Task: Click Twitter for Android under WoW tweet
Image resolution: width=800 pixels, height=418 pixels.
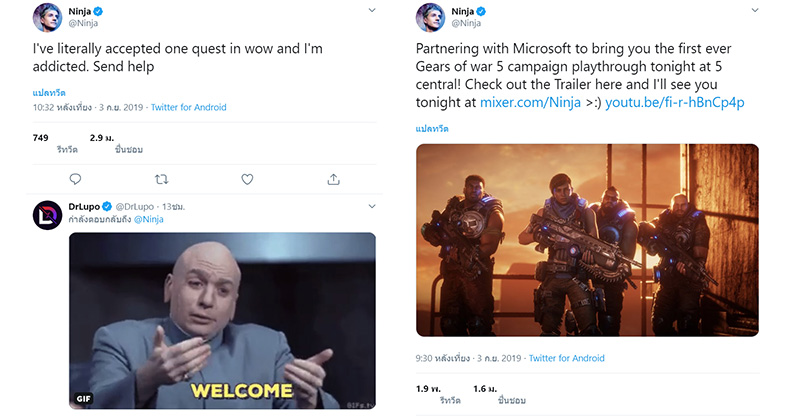Action: (188, 107)
